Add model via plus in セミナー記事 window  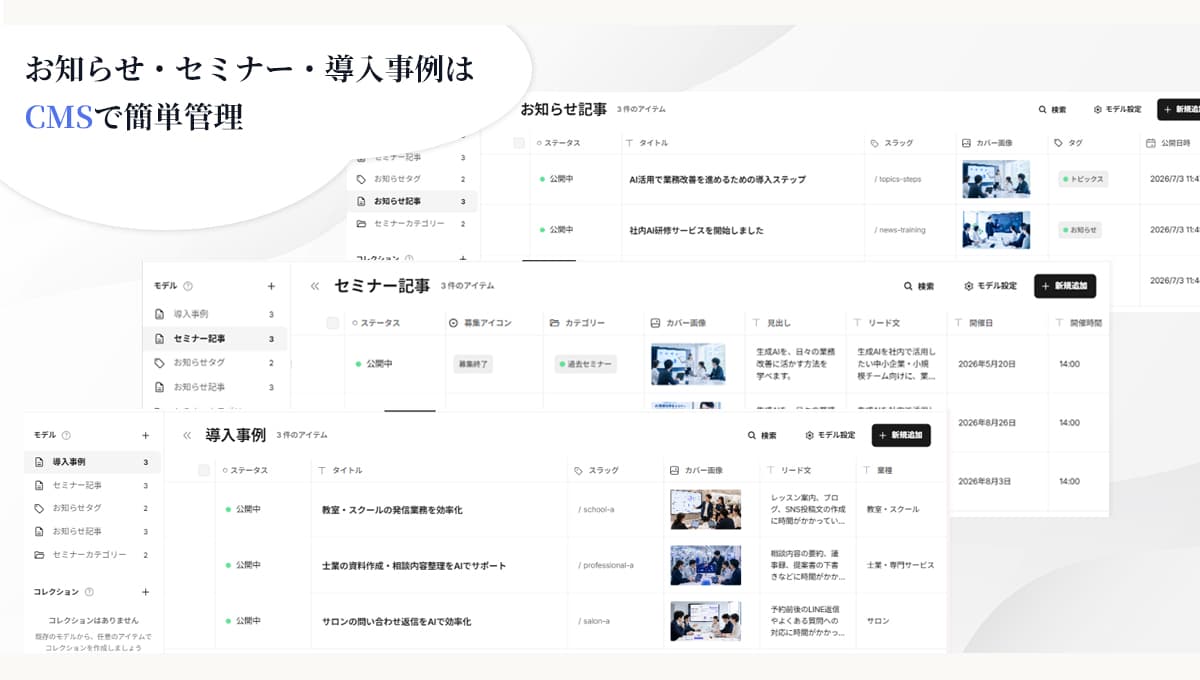pos(271,286)
